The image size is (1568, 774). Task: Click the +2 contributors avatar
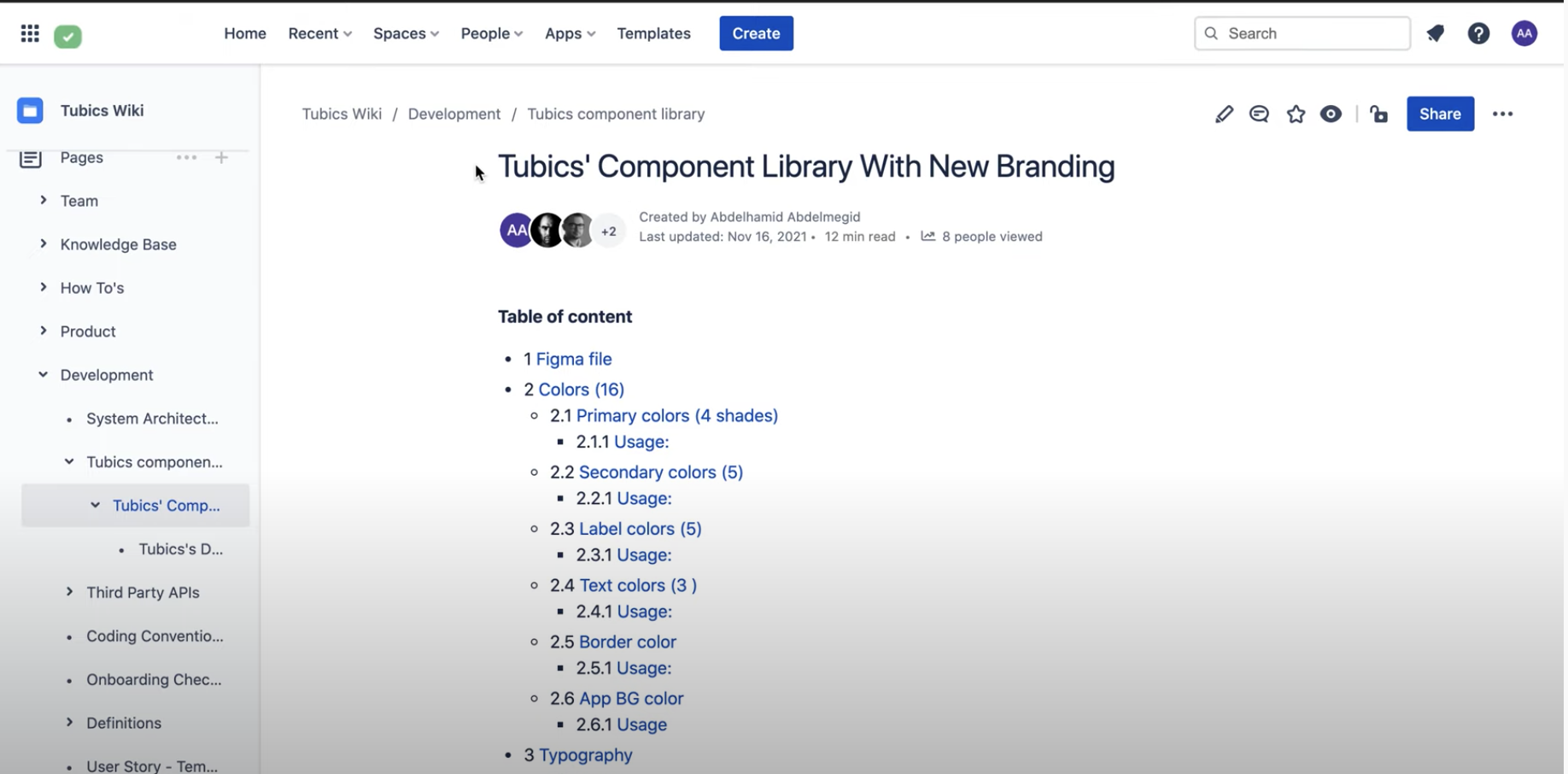click(608, 231)
